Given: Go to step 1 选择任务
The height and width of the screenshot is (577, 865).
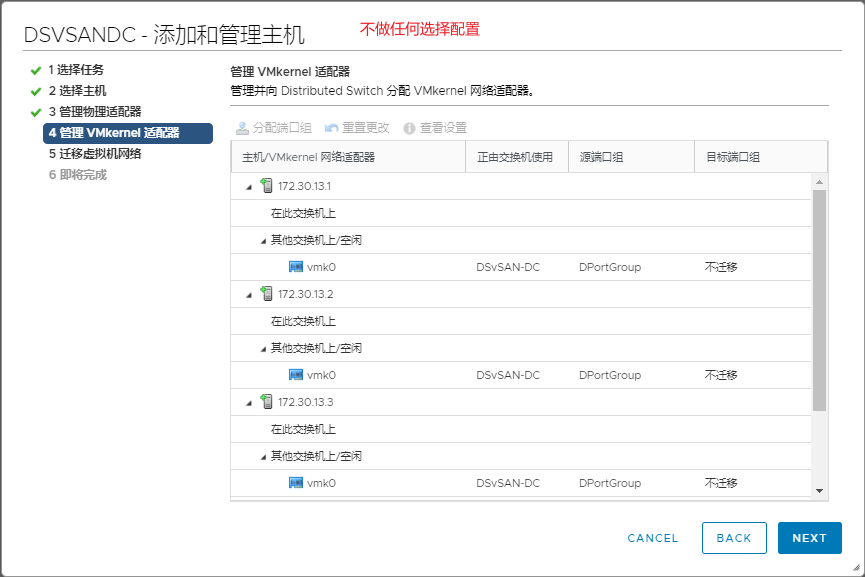Looking at the screenshot, I should pyautogui.click(x=76, y=70).
